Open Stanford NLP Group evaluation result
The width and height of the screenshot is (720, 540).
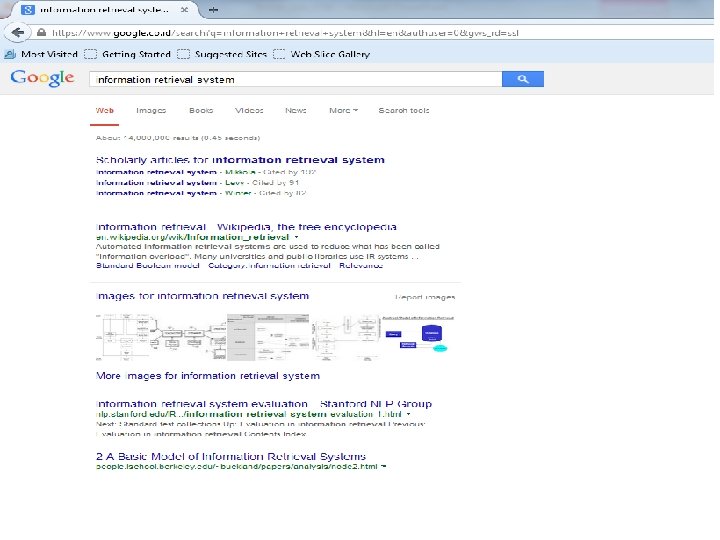tap(264, 404)
